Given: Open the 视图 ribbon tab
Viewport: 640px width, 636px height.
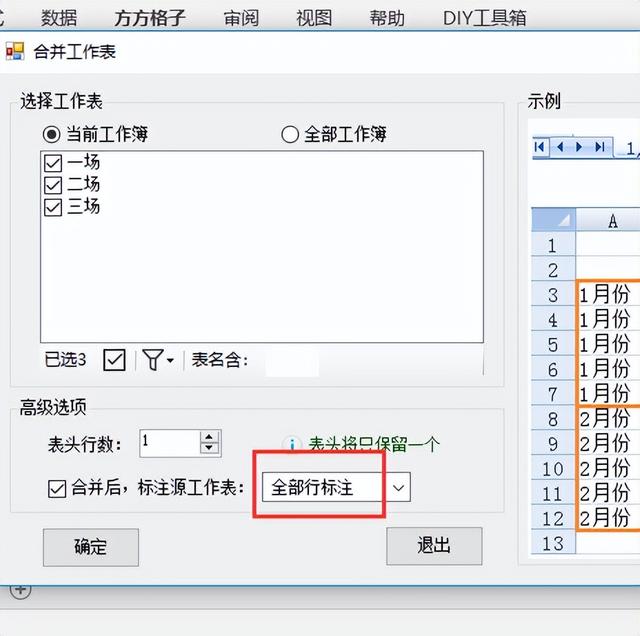Looking at the screenshot, I should click(314, 18).
